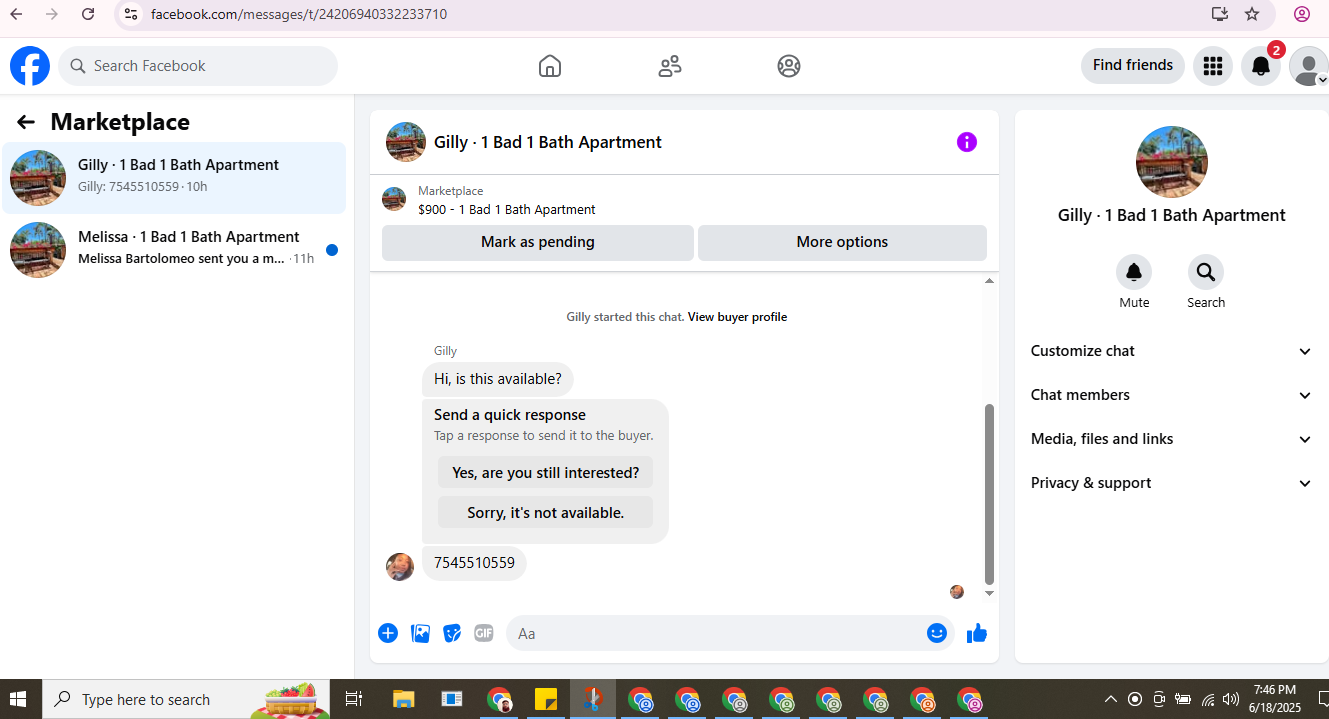Choose a sticker in the composer
The image size is (1329, 719).
point(452,633)
